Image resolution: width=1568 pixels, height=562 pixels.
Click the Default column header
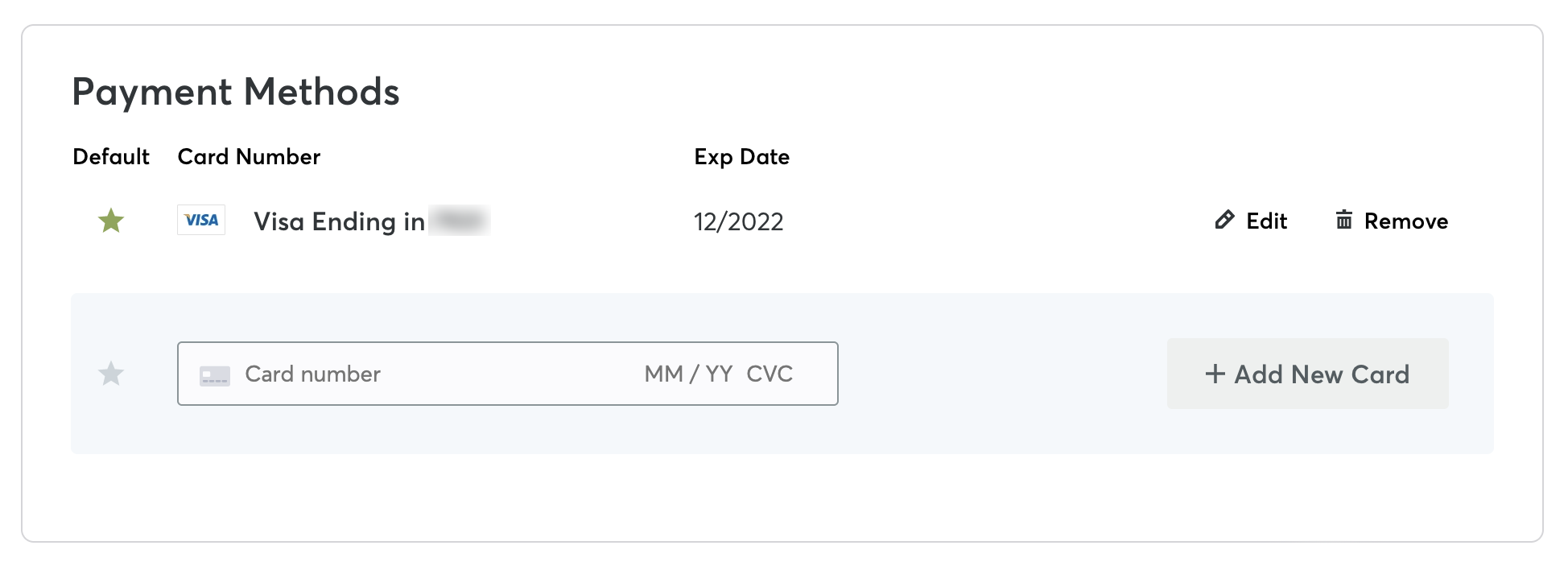point(111,157)
